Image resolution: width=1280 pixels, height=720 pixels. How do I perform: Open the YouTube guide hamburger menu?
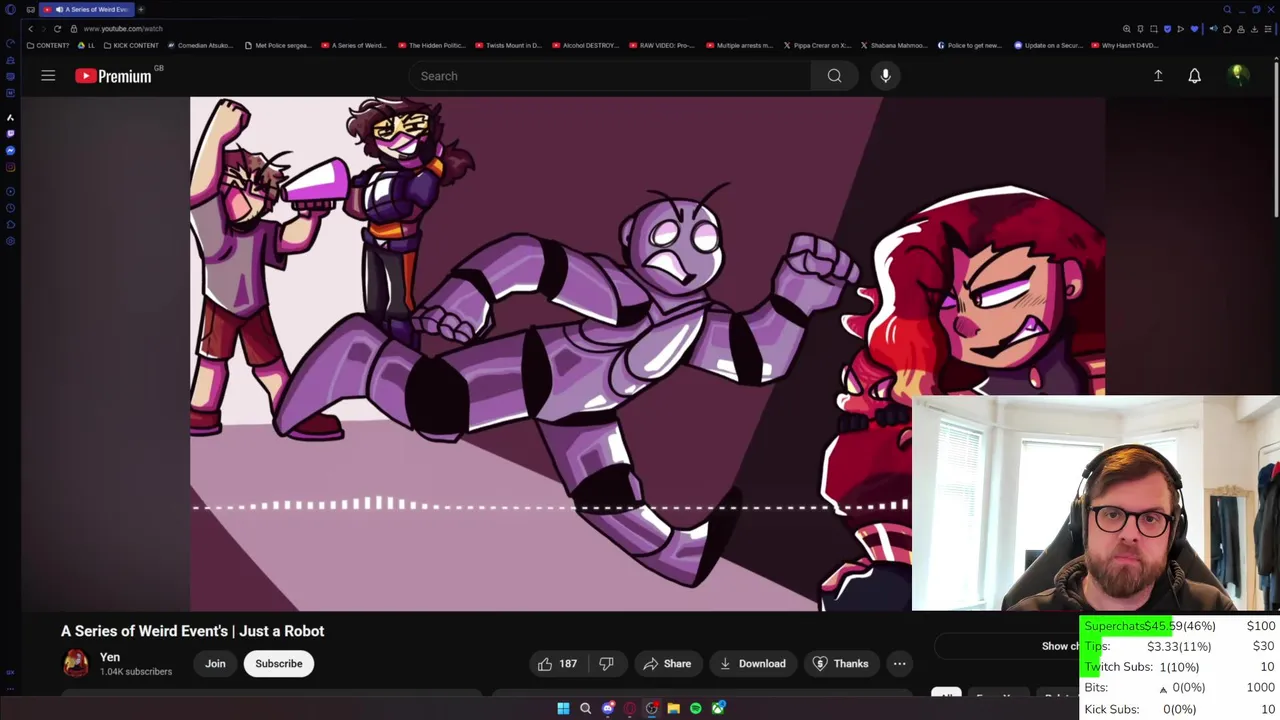[48, 76]
